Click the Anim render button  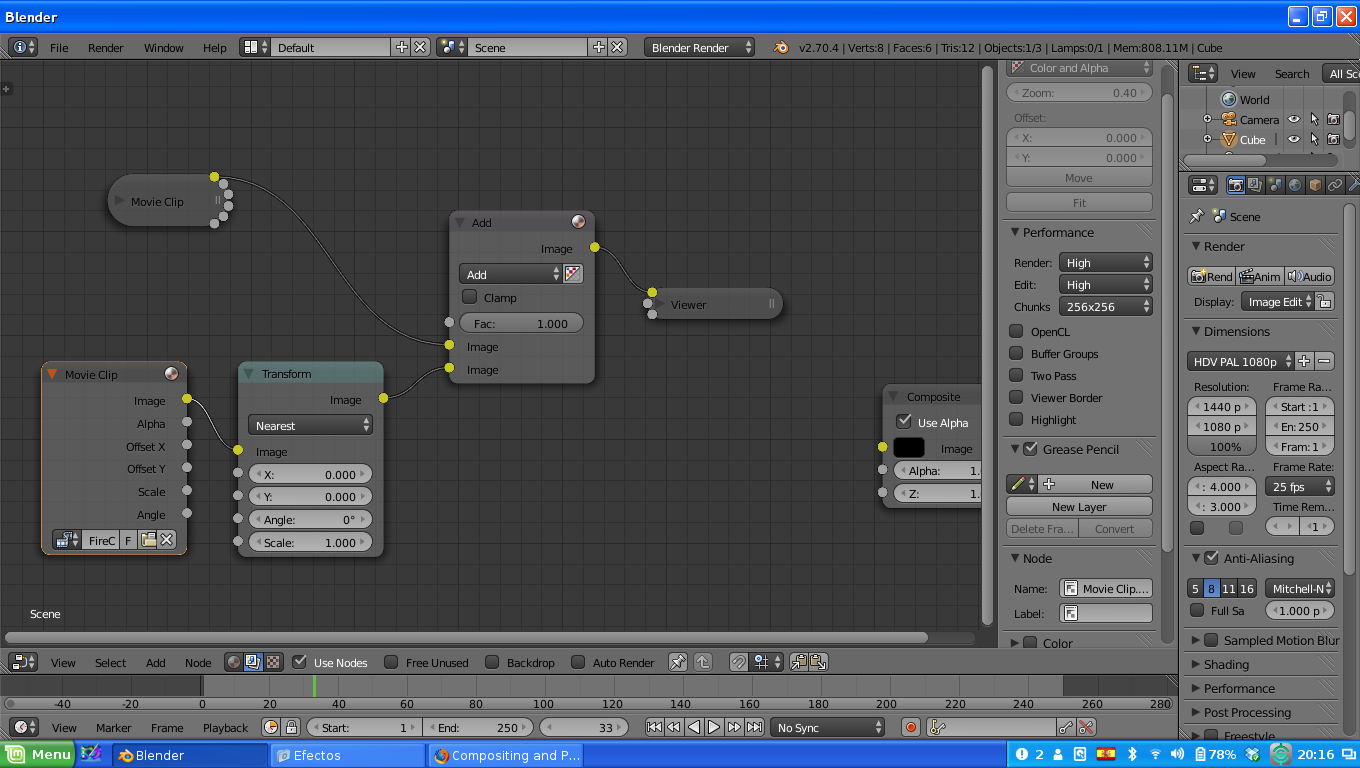1260,276
